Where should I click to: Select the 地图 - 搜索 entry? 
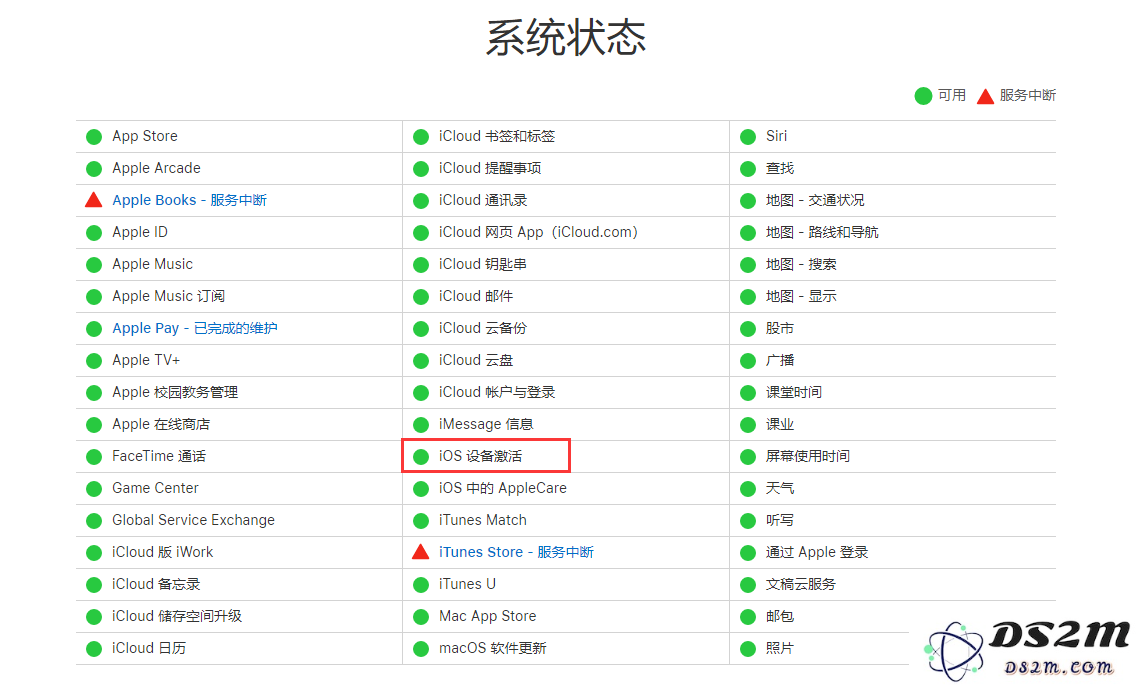point(801,264)
